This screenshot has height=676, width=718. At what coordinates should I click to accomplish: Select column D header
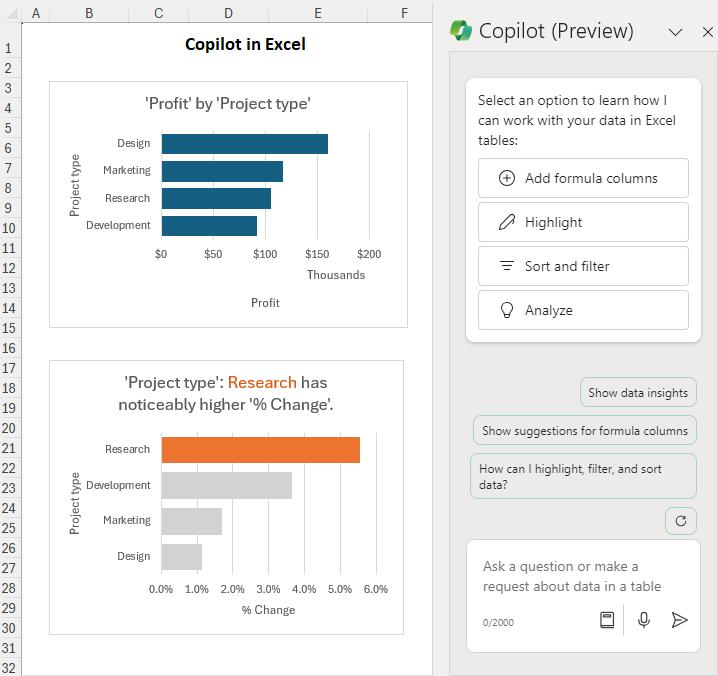point(228,13)
